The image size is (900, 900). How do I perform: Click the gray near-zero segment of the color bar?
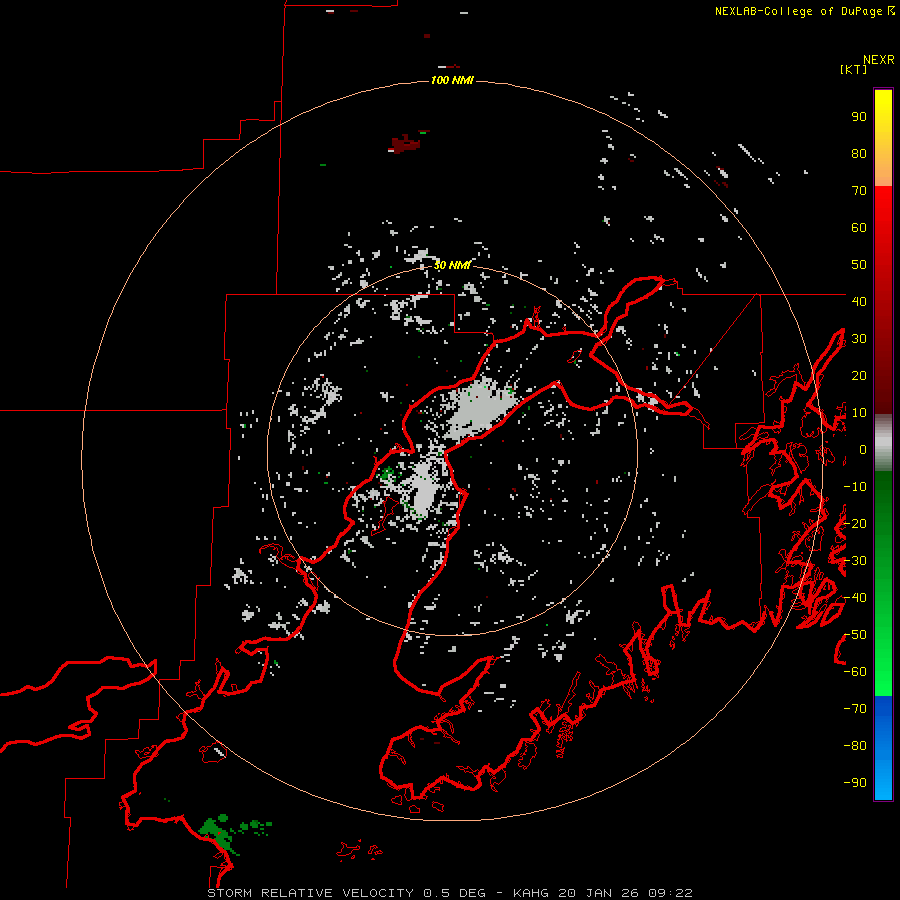[883, 443]
